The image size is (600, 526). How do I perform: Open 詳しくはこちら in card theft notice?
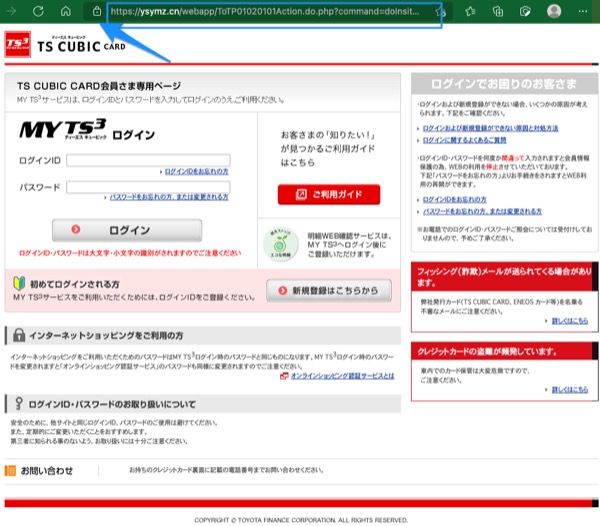[x=570, y=389]
